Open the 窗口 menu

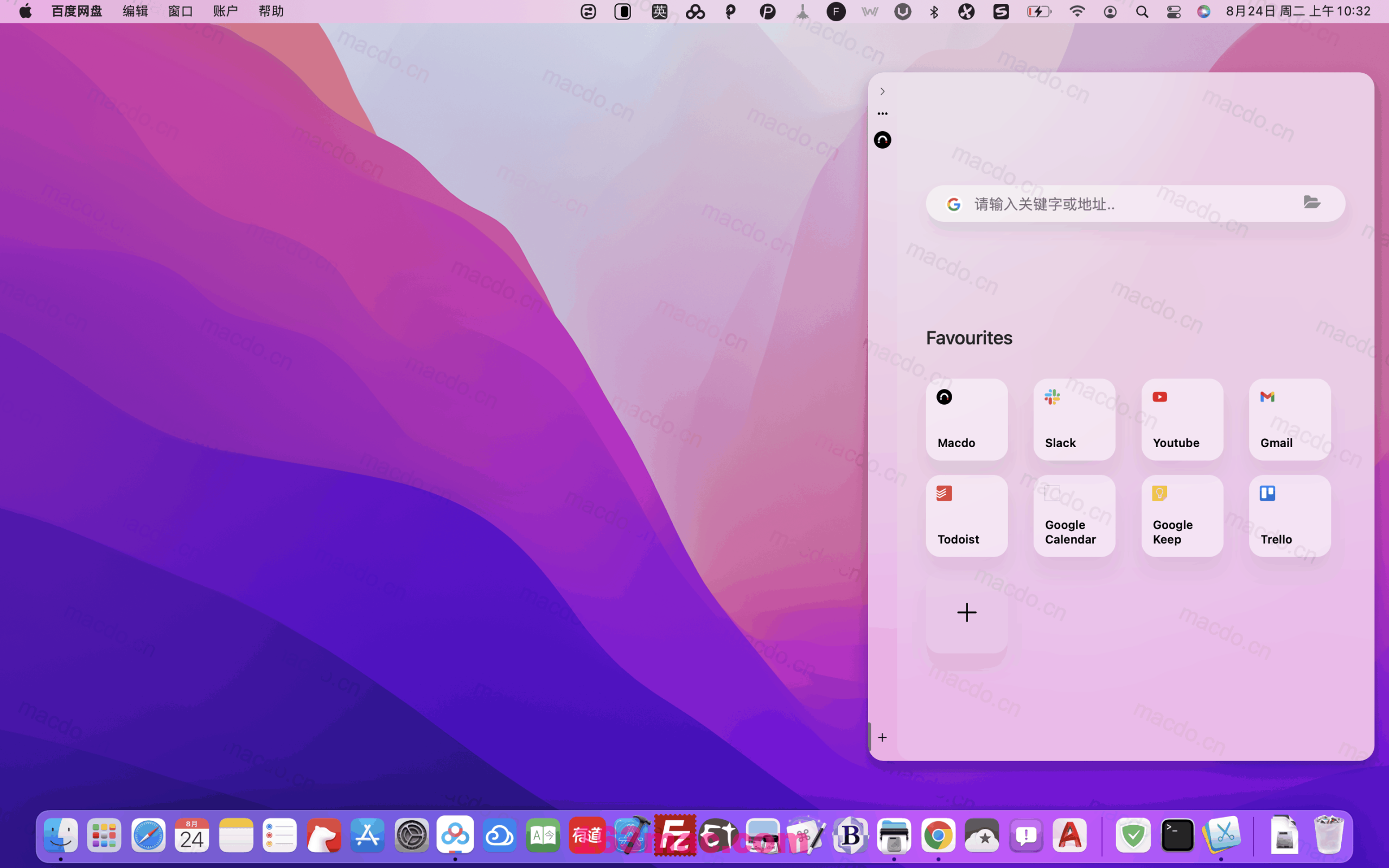[x=180, y=11]
